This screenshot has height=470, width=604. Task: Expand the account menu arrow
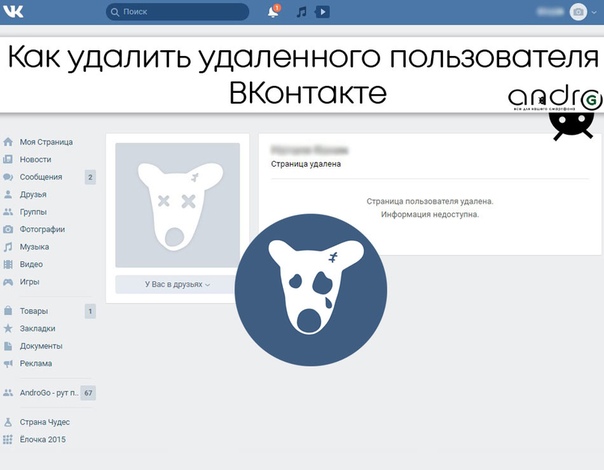click(595, 12)
